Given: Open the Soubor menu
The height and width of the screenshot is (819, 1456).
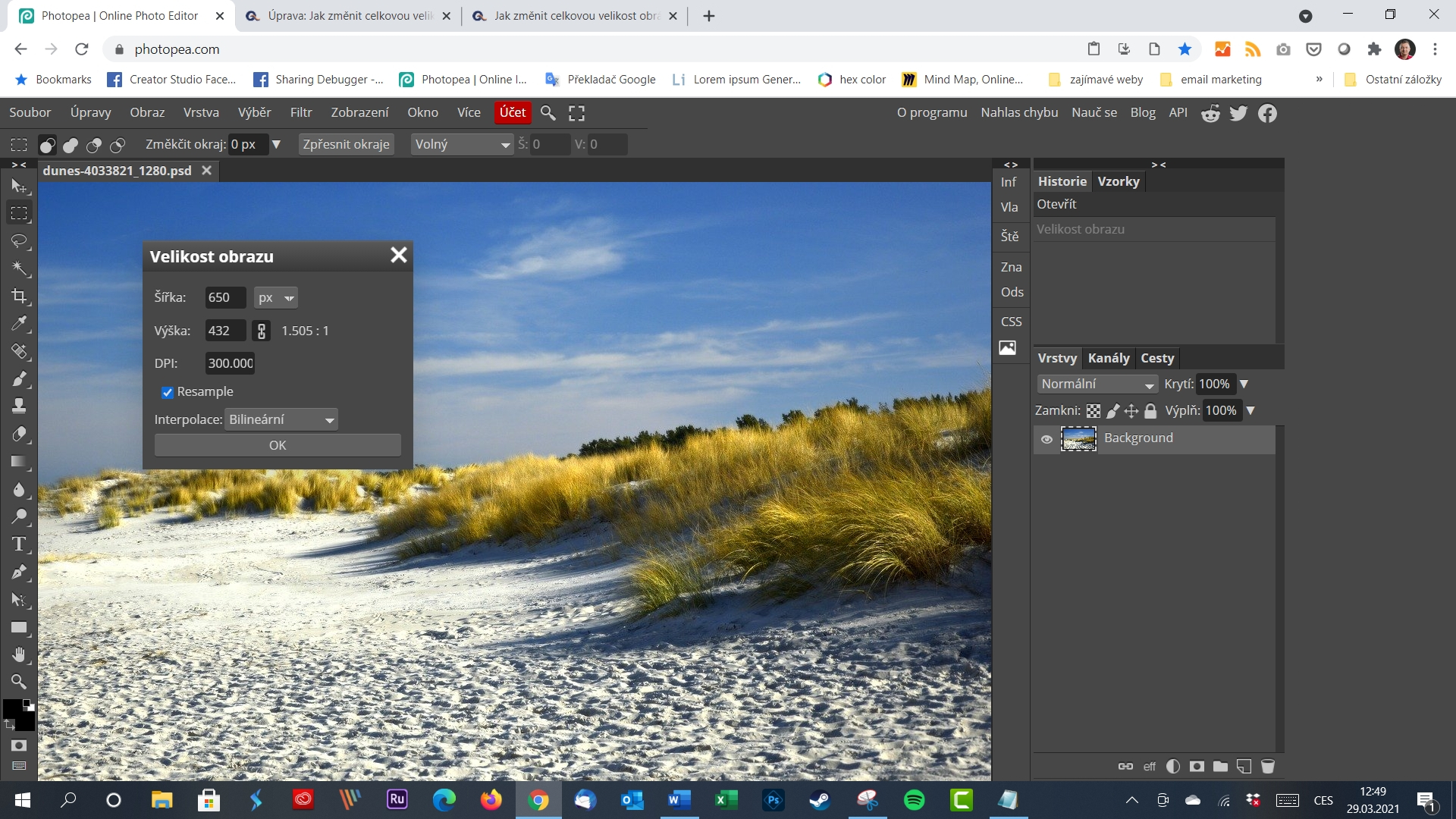Looking at the screenshot, I should (30, 112).
